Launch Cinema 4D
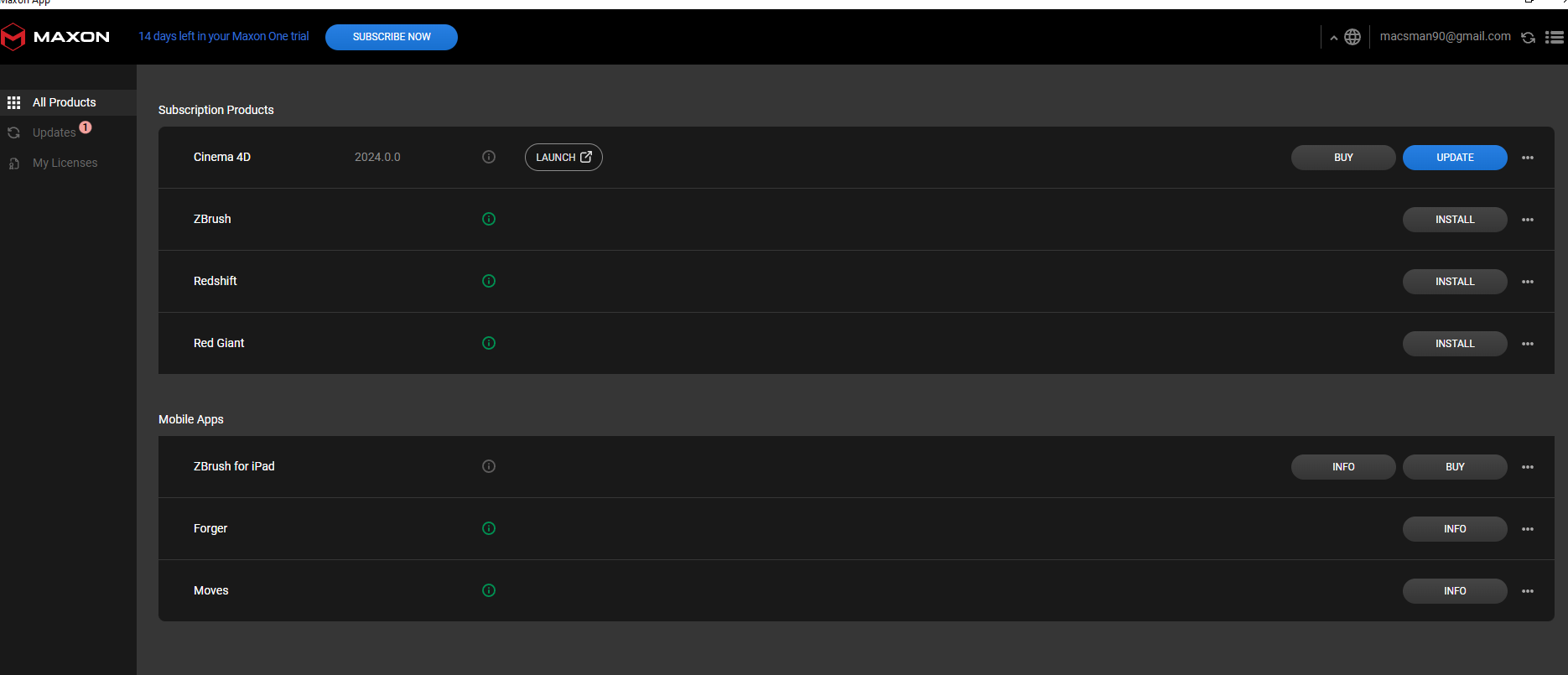 click(x=563, y=158)
